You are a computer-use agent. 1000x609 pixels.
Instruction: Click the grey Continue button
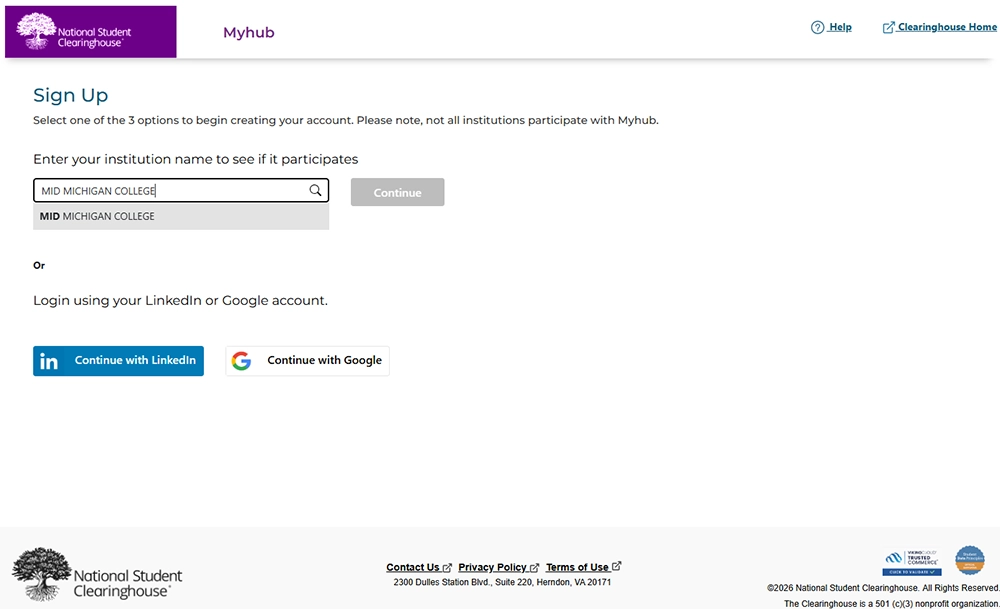[397, 192]
